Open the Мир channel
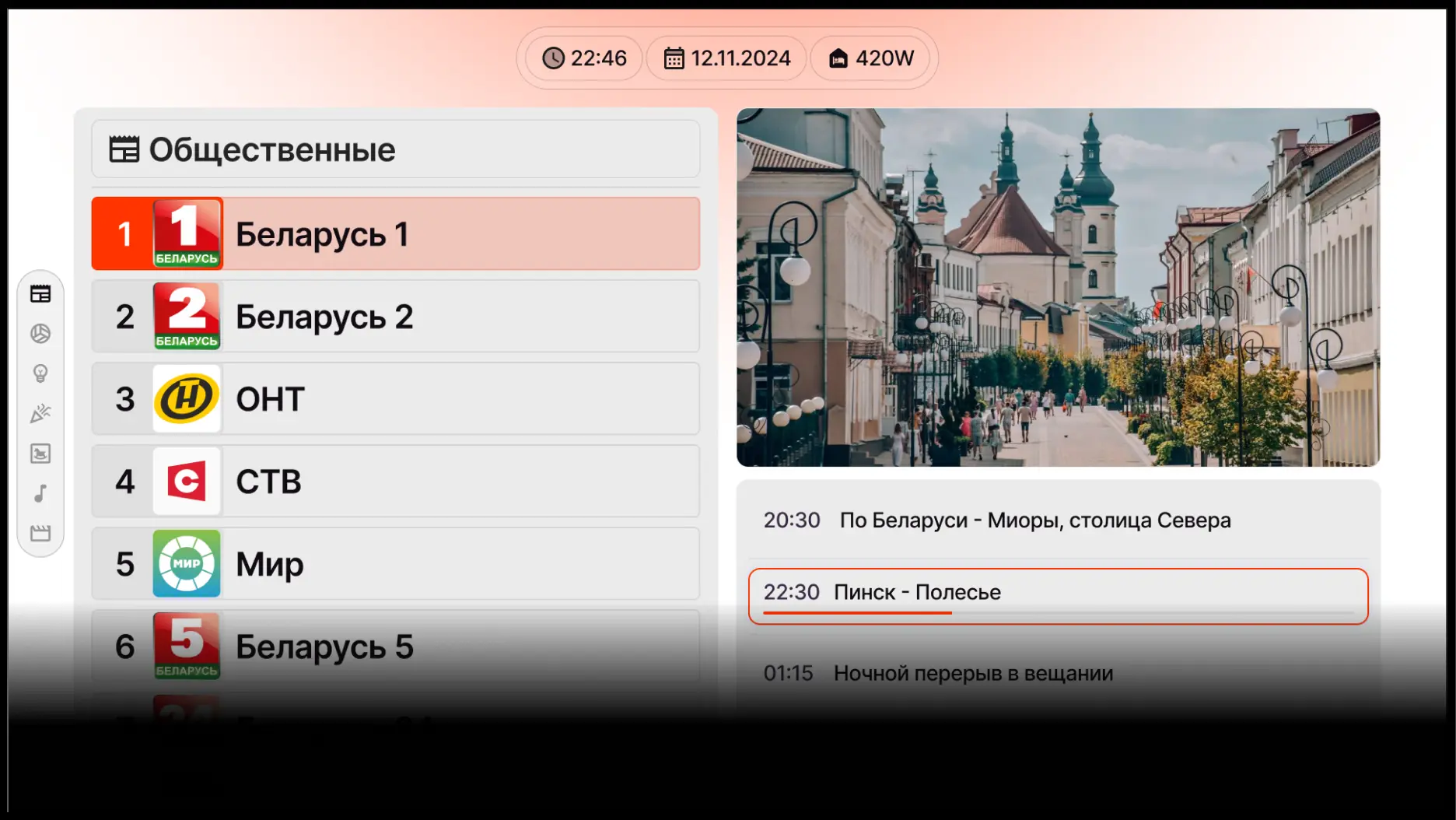Screen dimensions: 1456x820 click(395, 564)
